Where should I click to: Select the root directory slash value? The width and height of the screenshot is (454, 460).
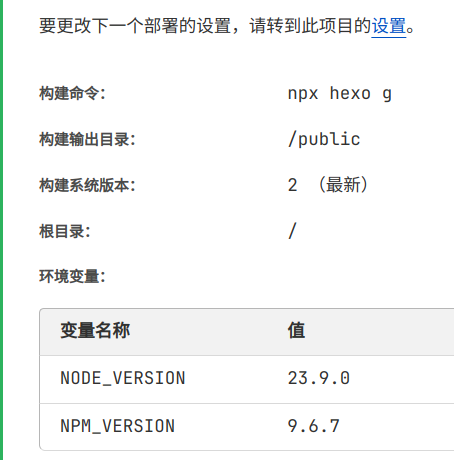click(x=292, y=231)
